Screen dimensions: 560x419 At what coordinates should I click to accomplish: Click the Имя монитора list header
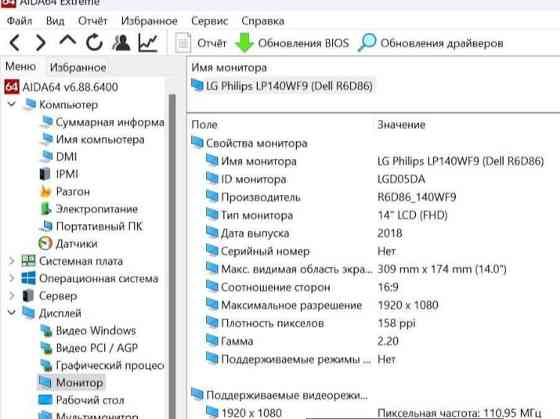pos(229,68)
